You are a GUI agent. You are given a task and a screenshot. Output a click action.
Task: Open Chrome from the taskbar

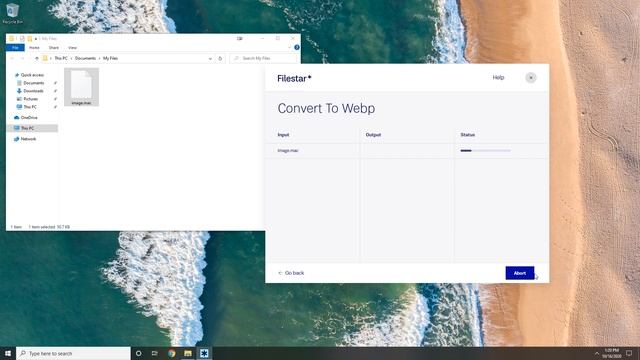pyautogui.click(x=171, y=353)
